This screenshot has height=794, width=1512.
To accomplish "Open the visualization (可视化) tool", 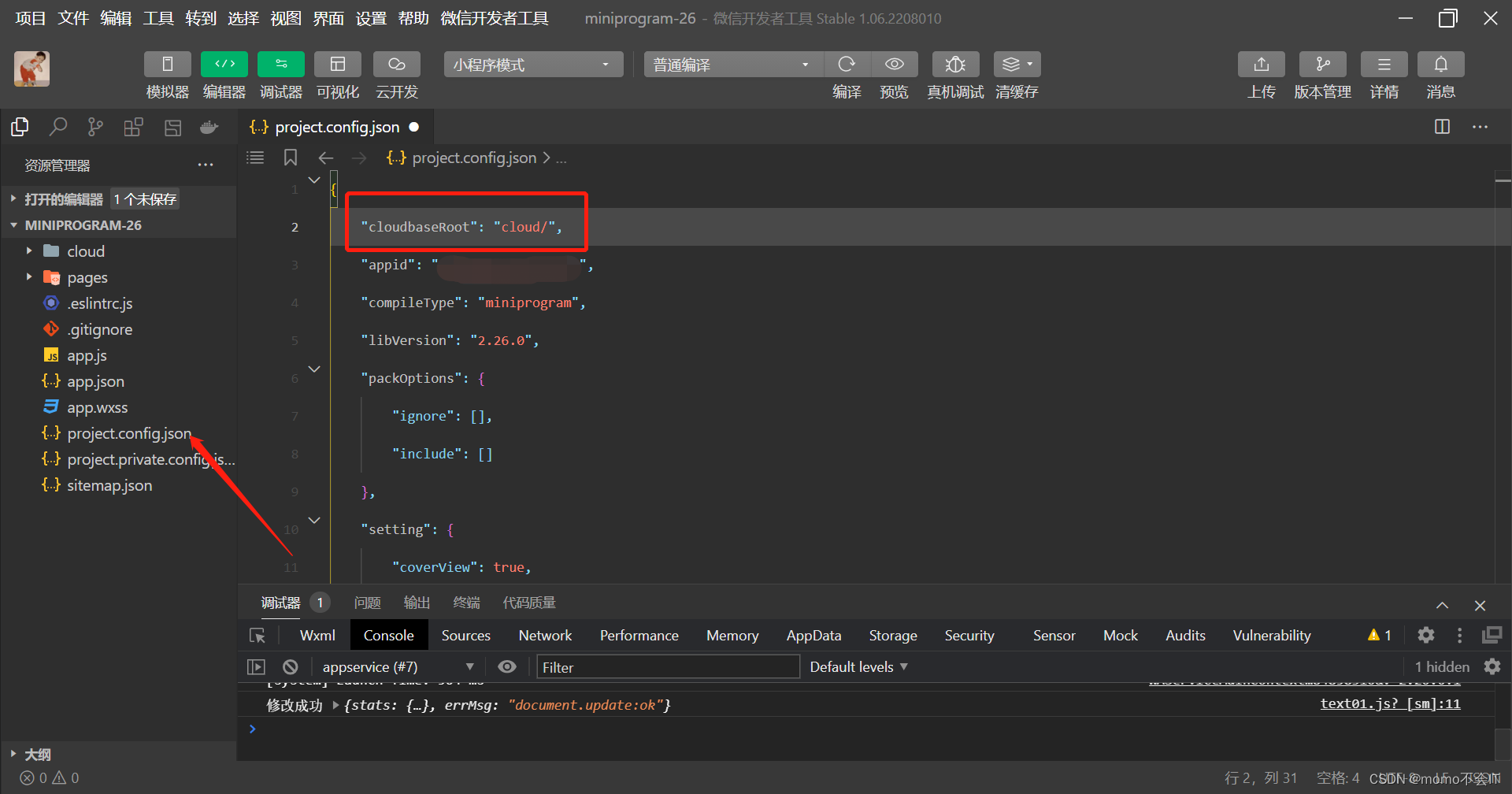I will 338,65.
